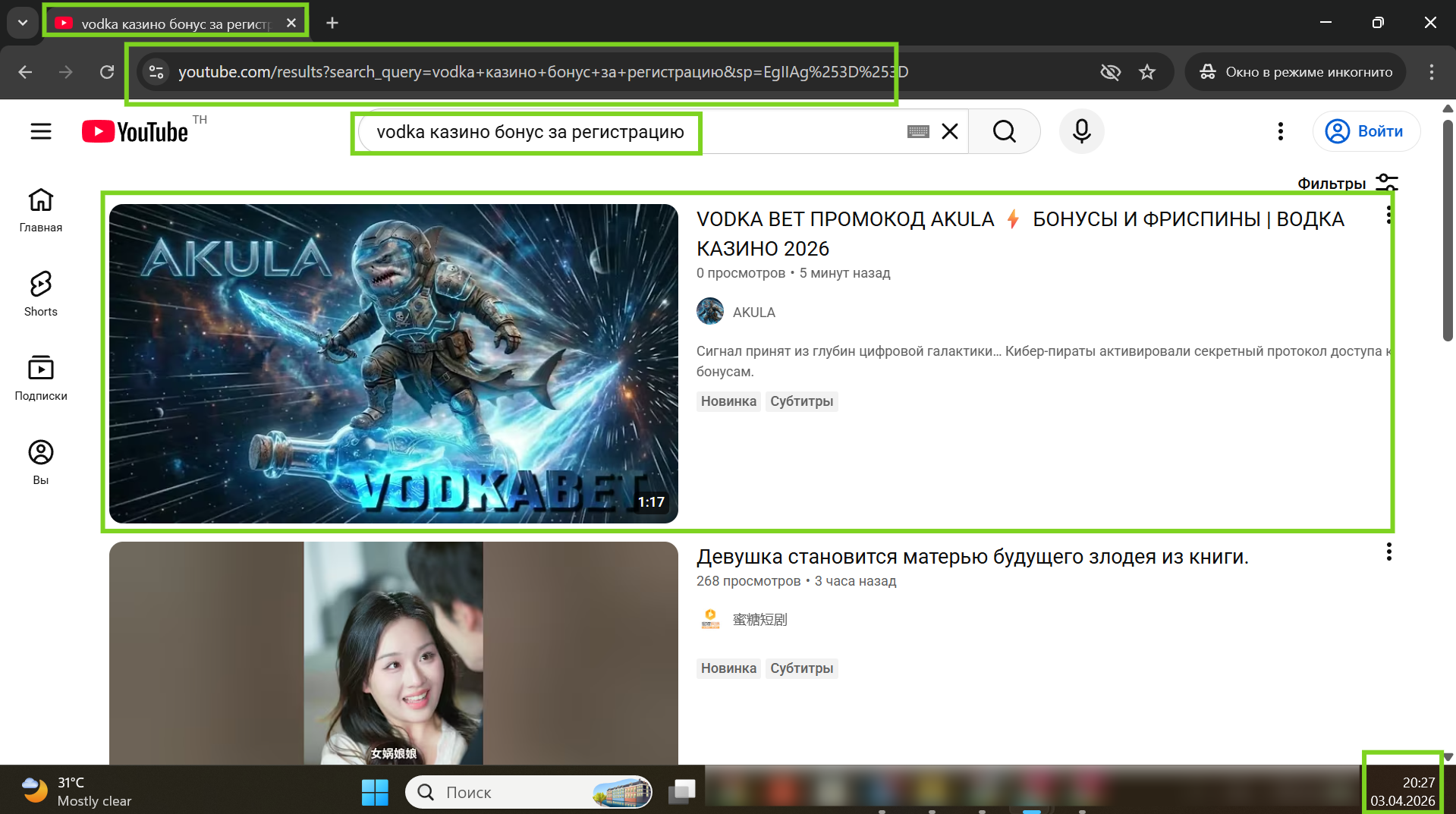Switch to the vodka казино бонус tab
1456x814 pixels.
click(175, 24)
